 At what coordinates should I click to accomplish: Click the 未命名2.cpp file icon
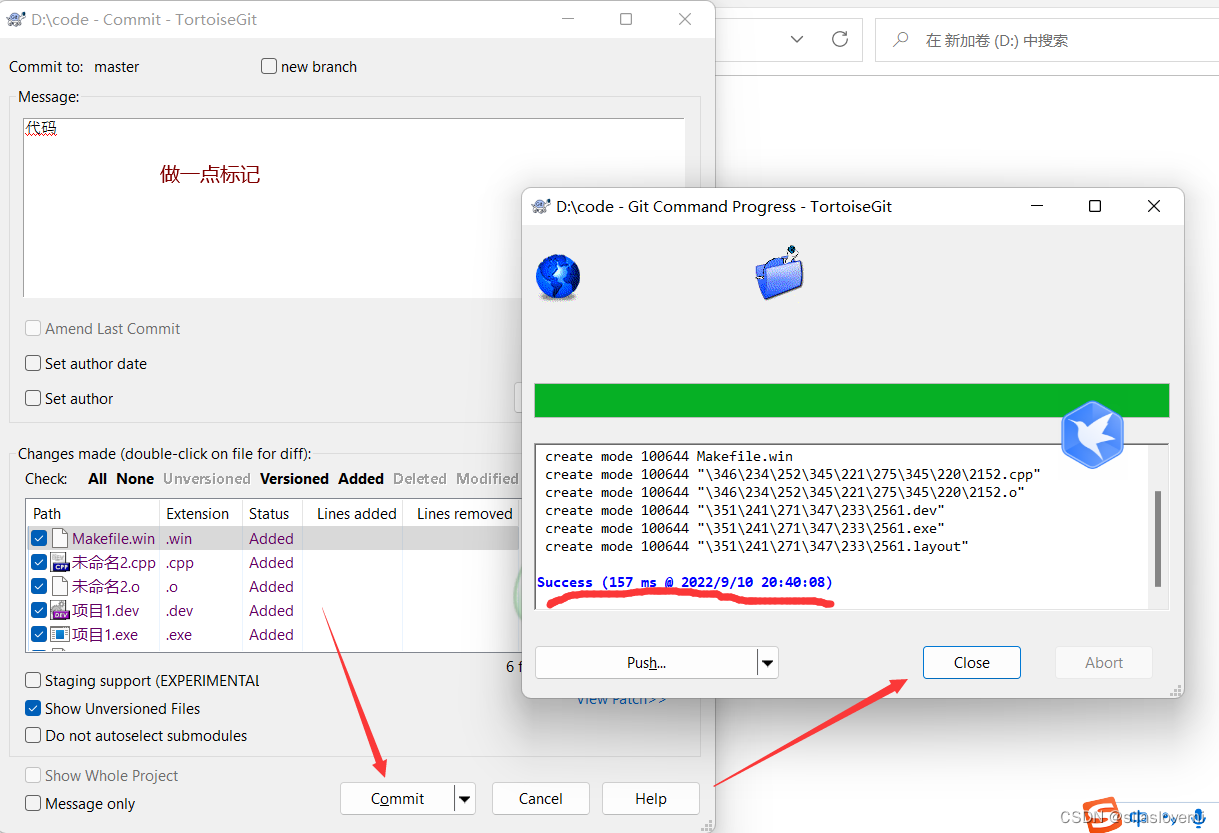(60, 562)
